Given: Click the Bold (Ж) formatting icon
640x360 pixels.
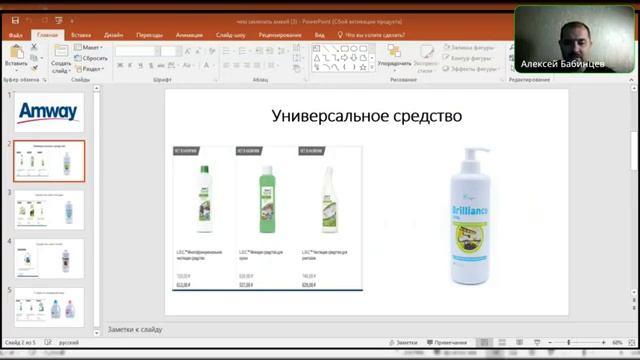Looking at the screenshot, I should tap(120, 65).
